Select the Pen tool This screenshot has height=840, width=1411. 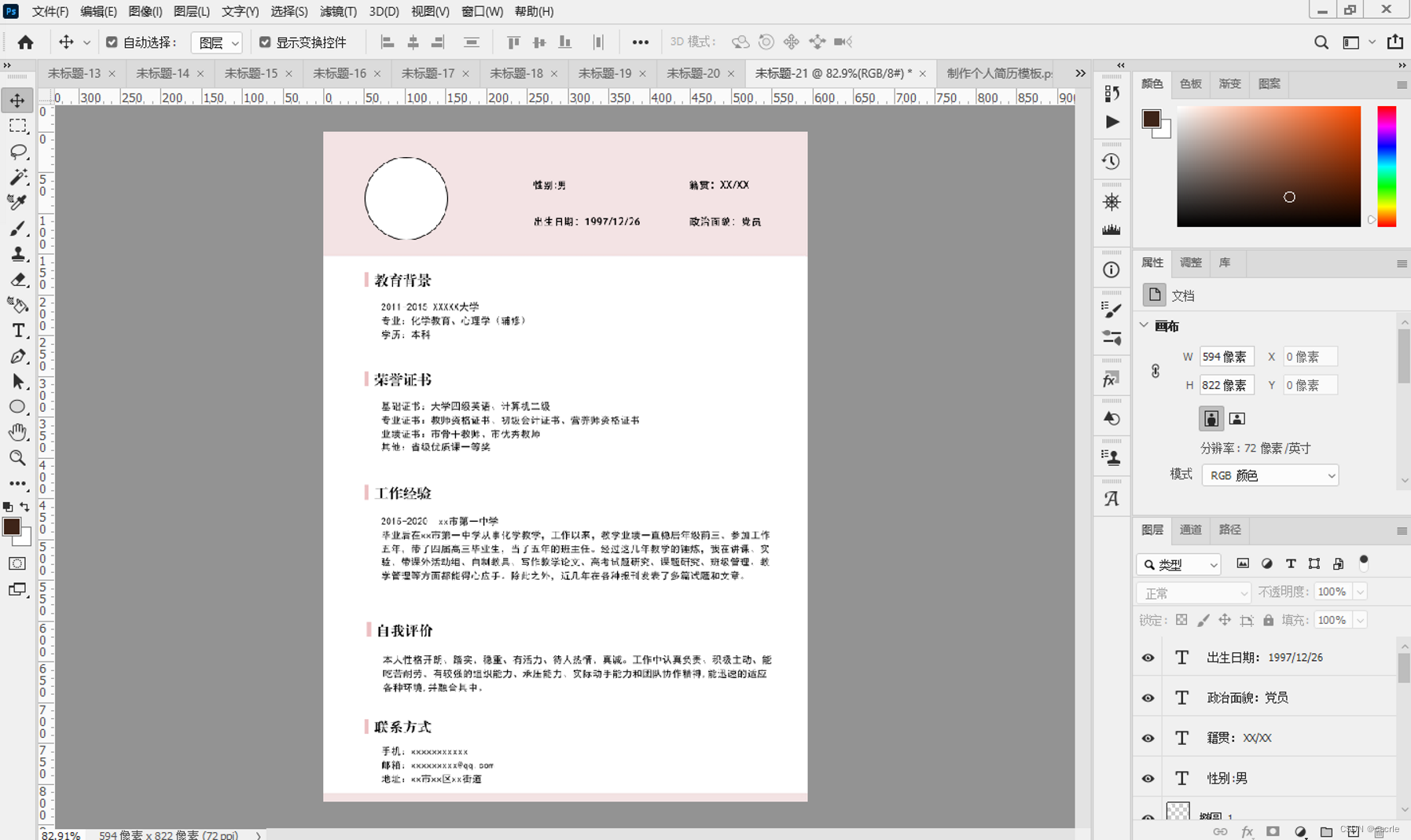[17, 356]
